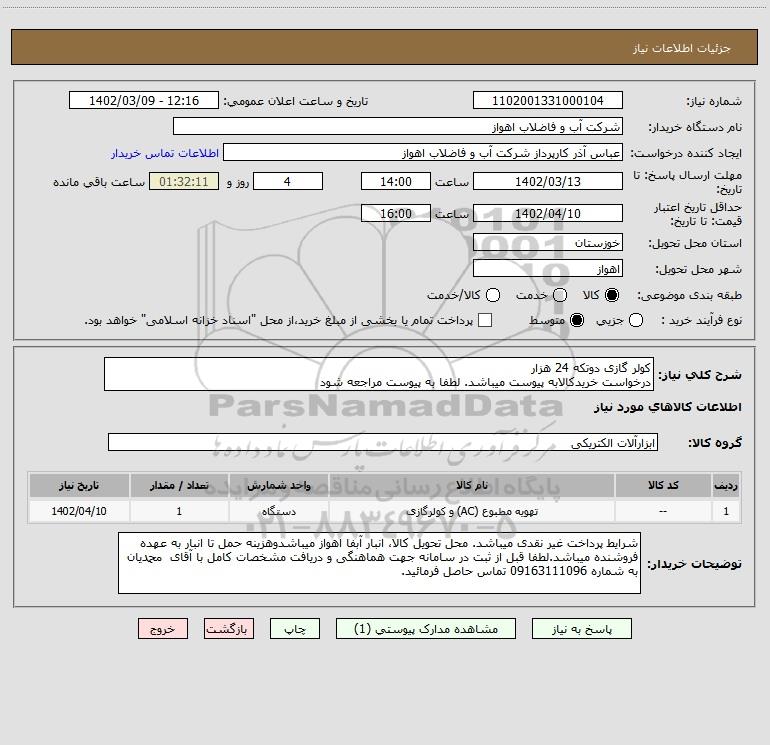Click the buyer name field شرکت آب و فاضلاب اهواز
This screenshot has height=745, width=770.
398,126
